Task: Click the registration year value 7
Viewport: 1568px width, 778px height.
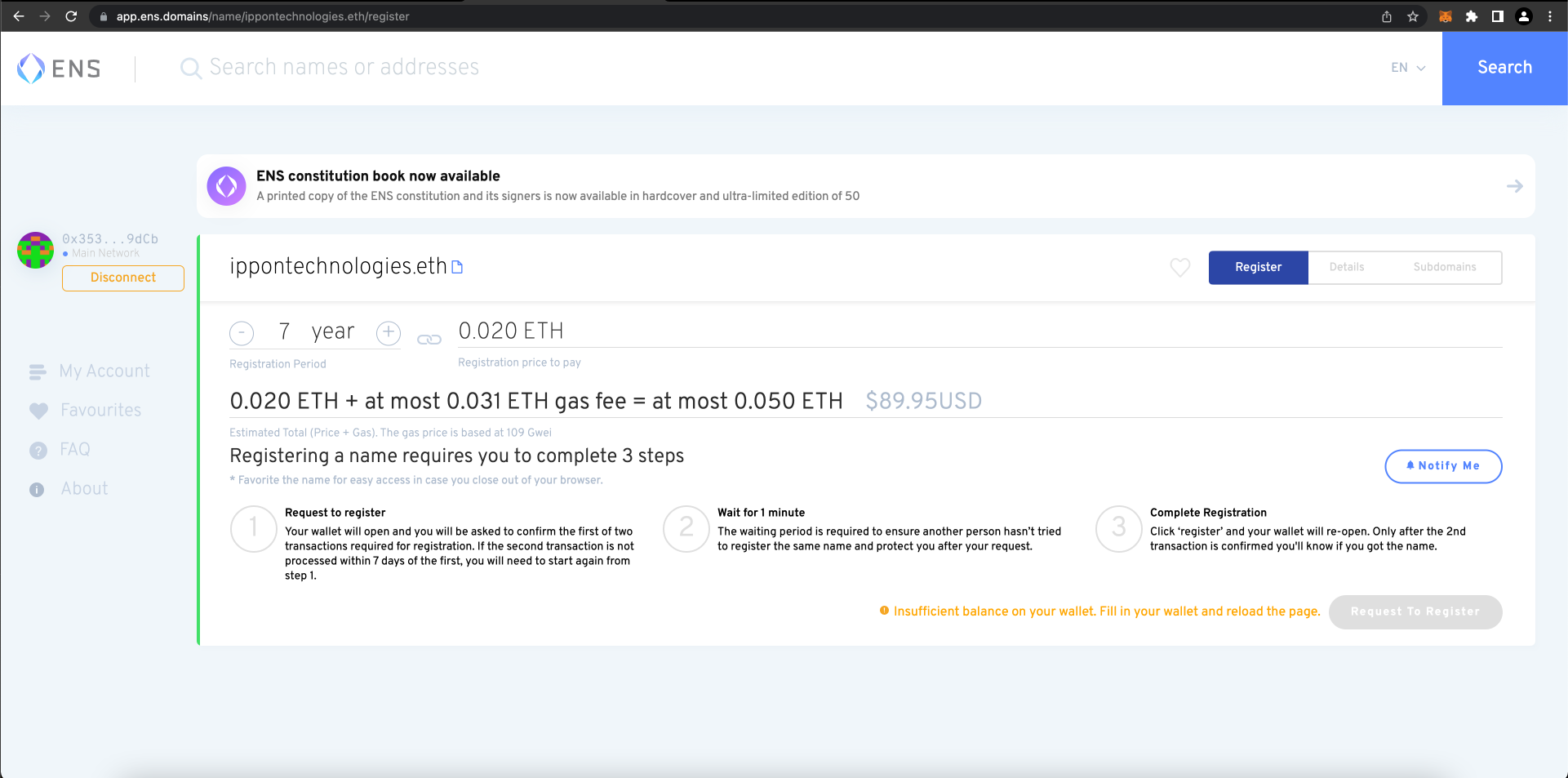Action: (284, 331)
